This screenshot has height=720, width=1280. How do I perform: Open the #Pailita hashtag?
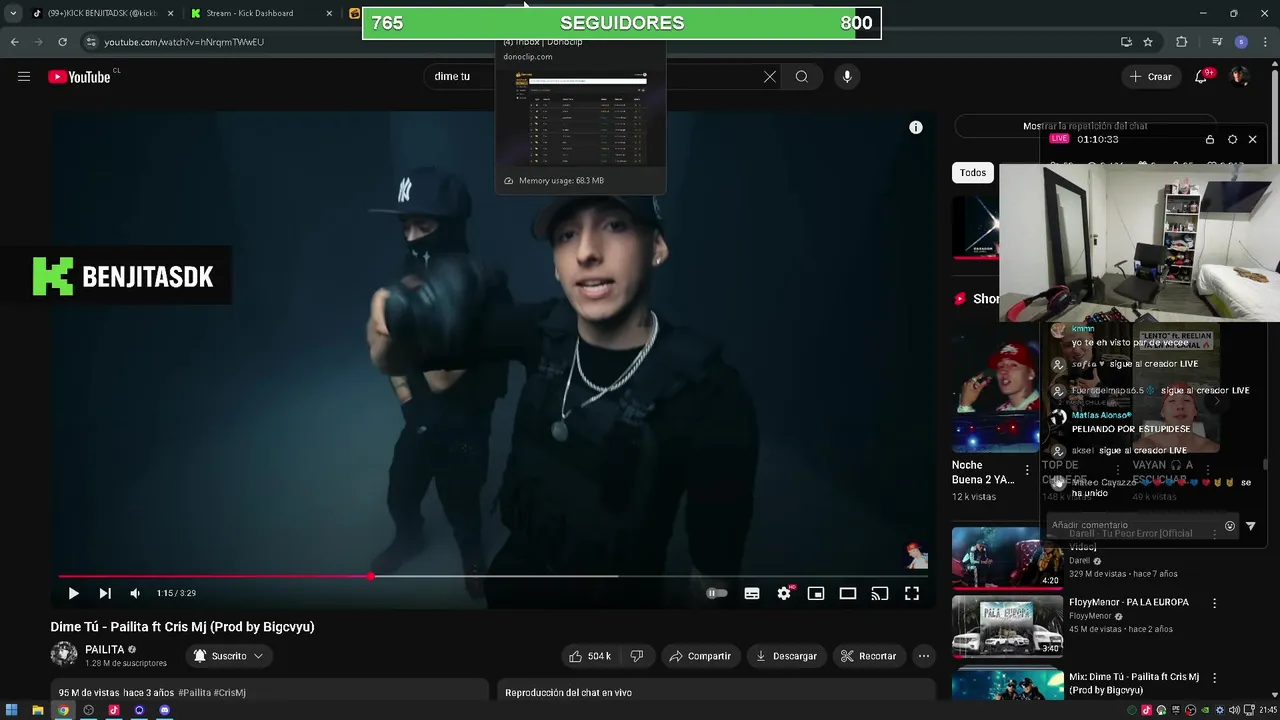coord(193,692)
